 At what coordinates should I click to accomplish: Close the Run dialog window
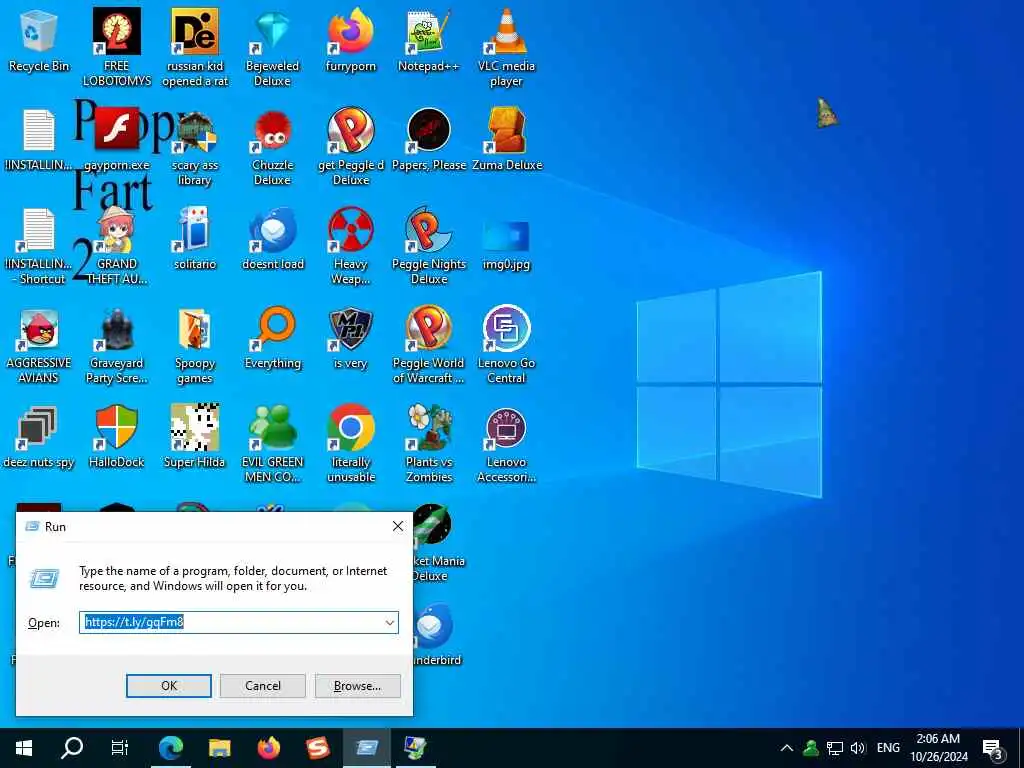click(398, 526)
